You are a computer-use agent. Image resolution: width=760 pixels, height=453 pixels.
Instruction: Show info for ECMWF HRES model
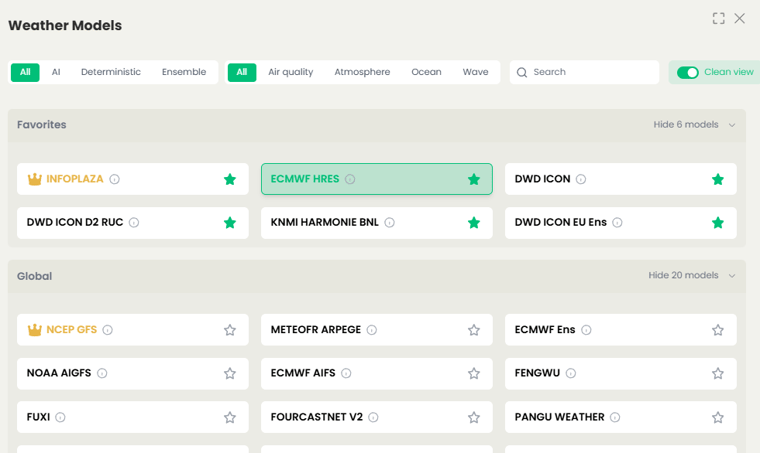[350, 179]
